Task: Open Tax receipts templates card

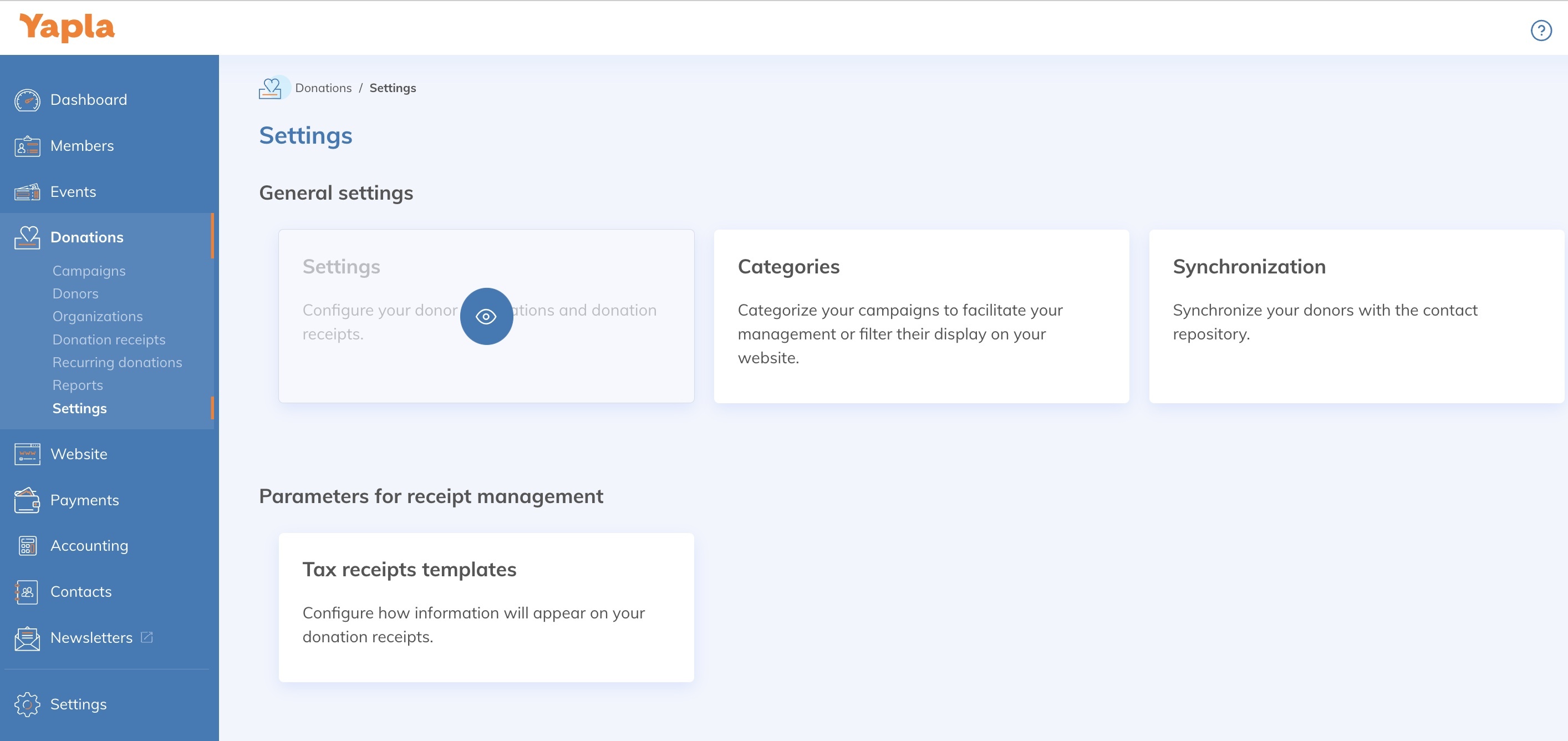Action: pyautogui.click(x=486, y=607)
